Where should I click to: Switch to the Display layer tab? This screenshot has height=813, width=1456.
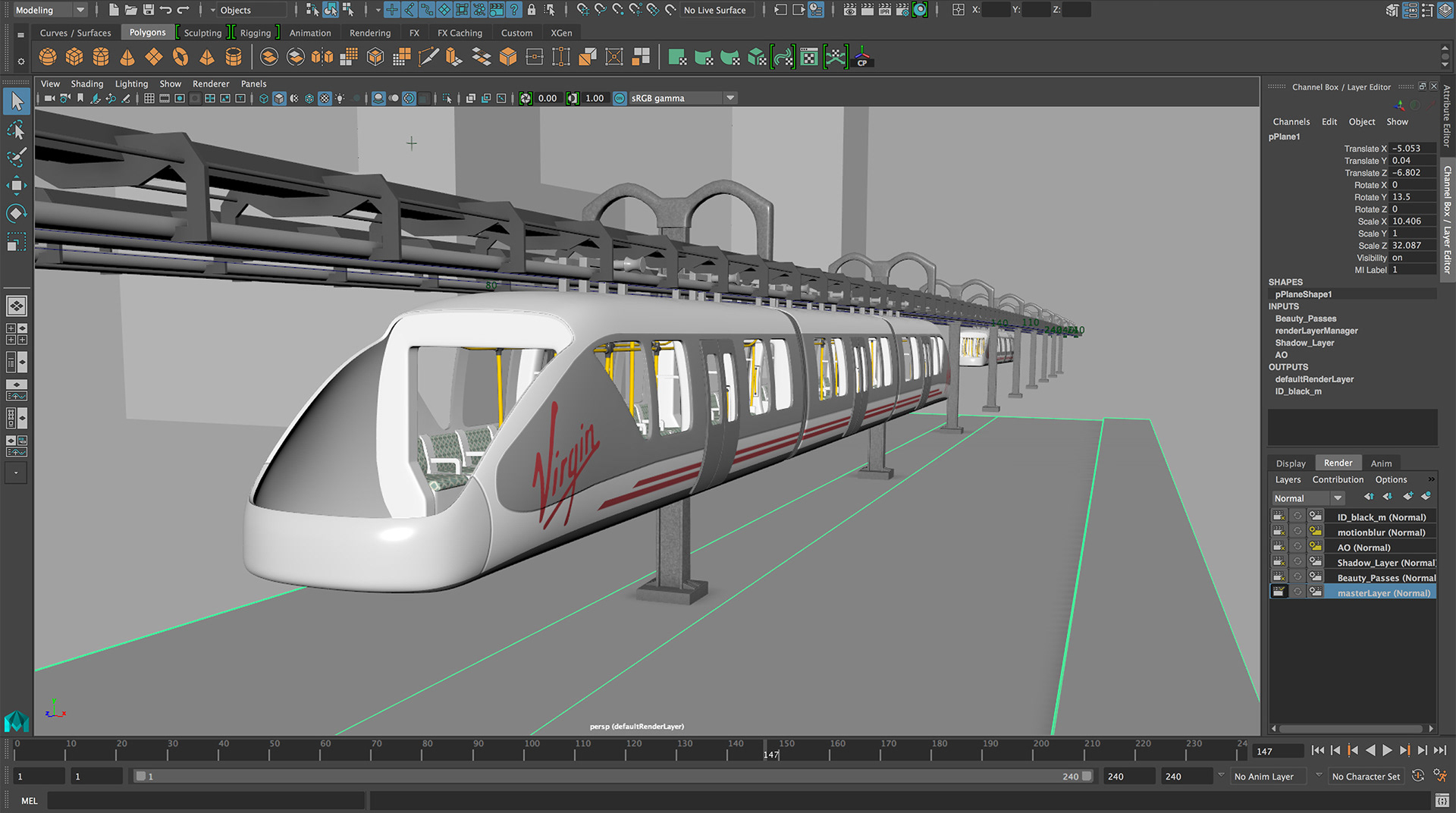coord(1291,463)
